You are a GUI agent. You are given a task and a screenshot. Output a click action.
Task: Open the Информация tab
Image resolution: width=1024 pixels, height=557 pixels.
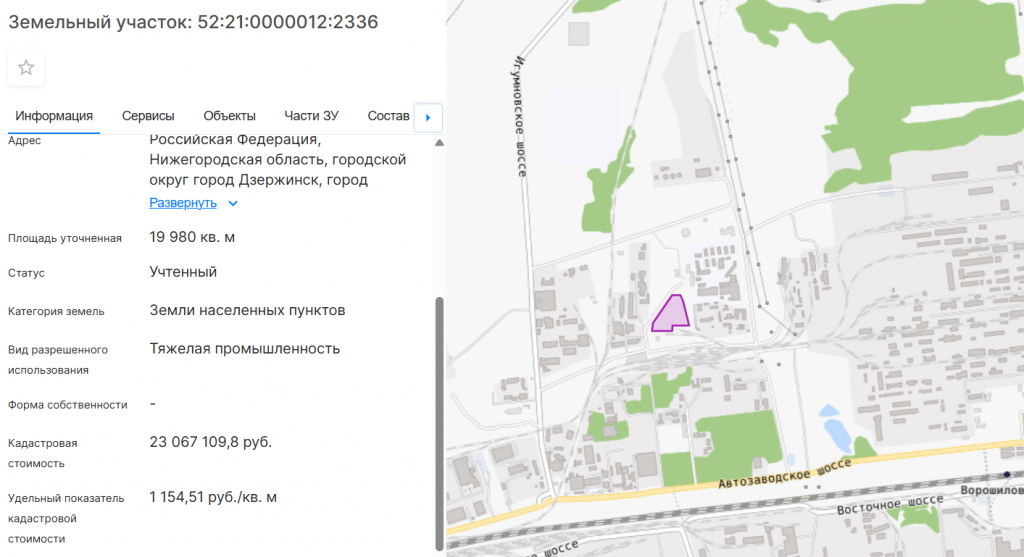pos(54,116)
